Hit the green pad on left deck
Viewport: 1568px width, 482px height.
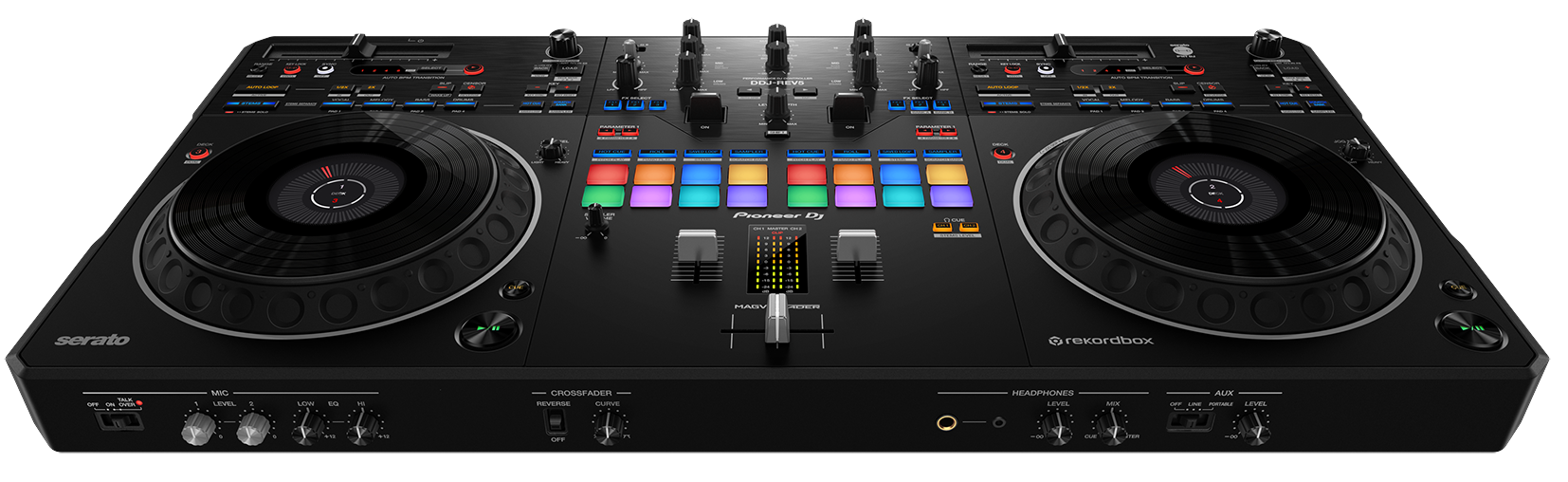point(604,195)
